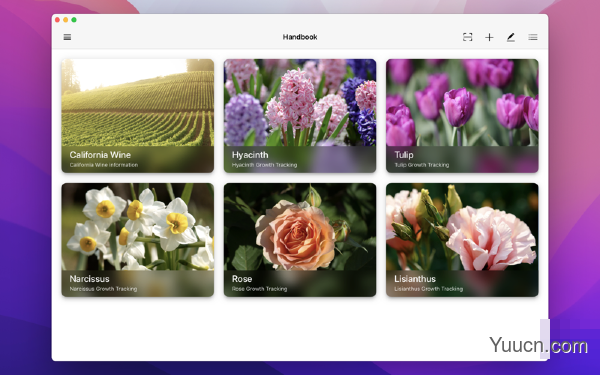Add a new handbook with plus icon
The width and height of the screenshot is (600, 375).
point(489,37)
